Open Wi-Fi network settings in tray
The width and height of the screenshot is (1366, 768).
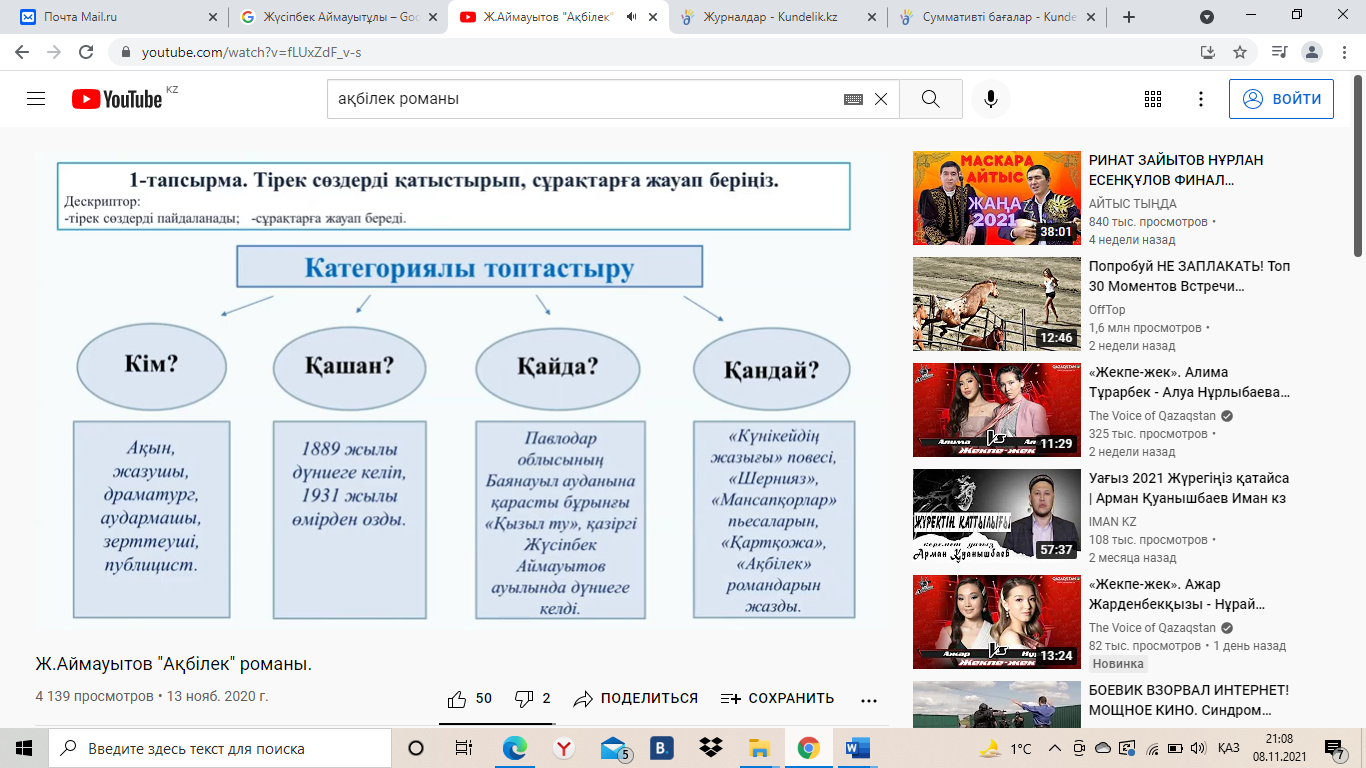click(1151, 749)
